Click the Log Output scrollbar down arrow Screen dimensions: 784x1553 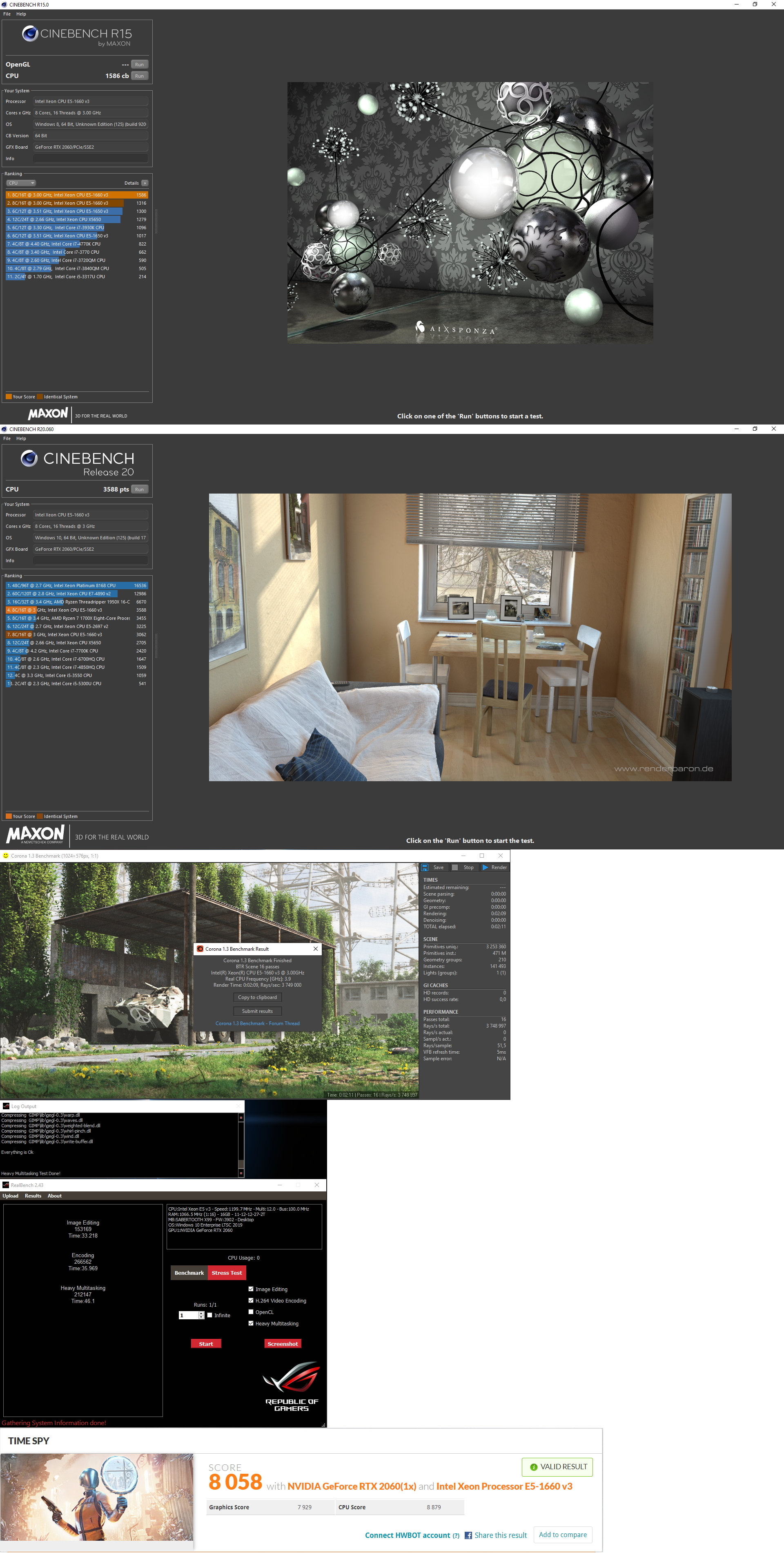241,1173
